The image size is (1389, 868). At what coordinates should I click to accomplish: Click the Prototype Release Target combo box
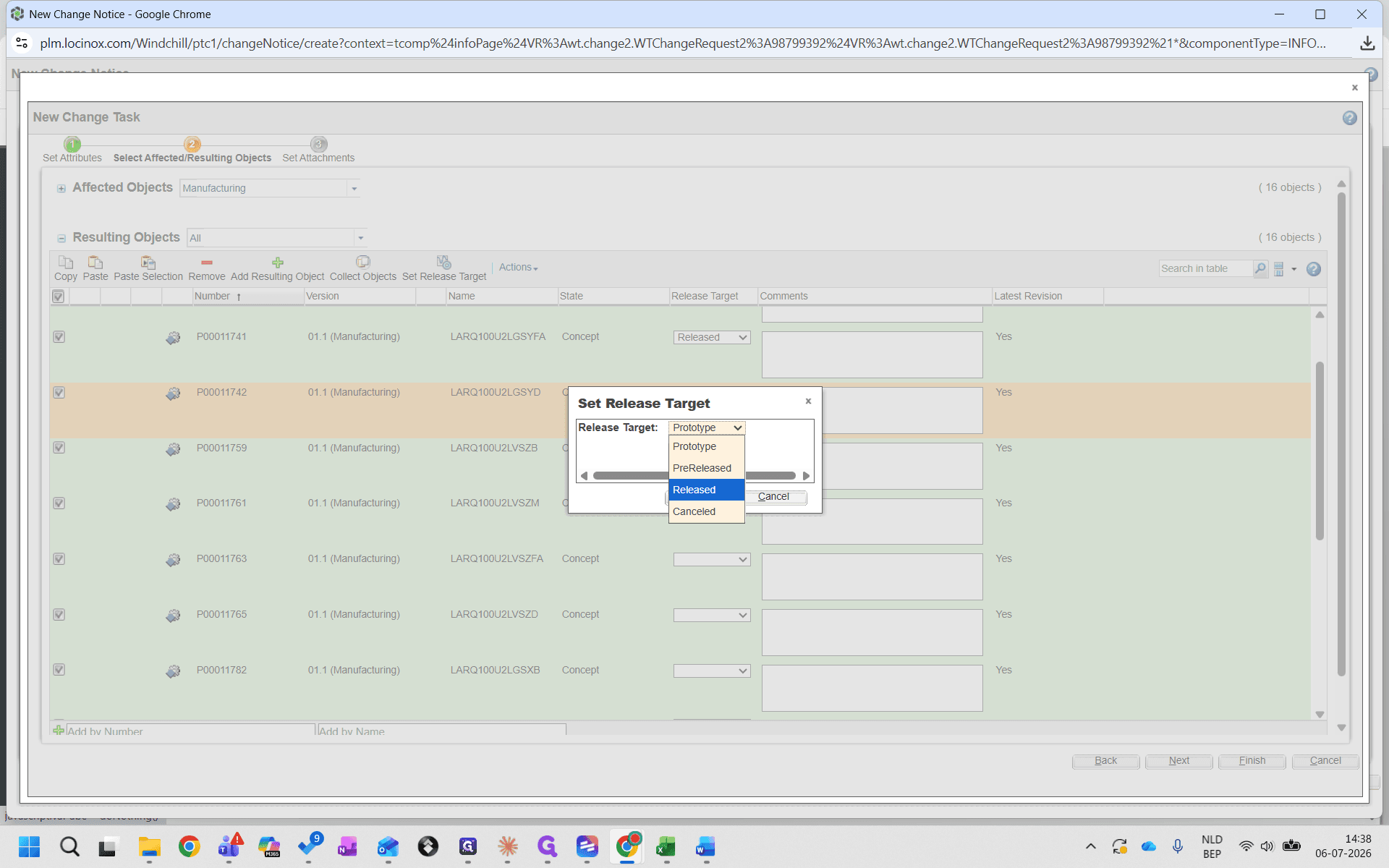click(707, 428)
